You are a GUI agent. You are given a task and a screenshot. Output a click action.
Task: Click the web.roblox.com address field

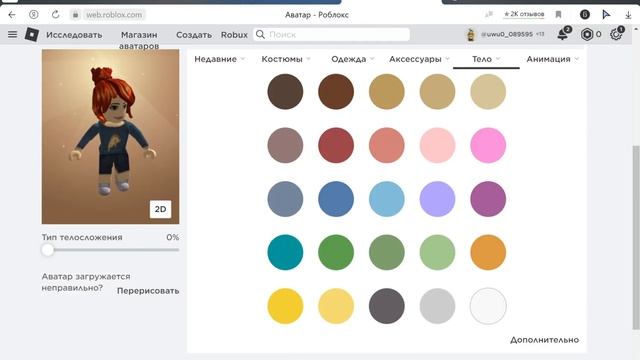(114, 15)
